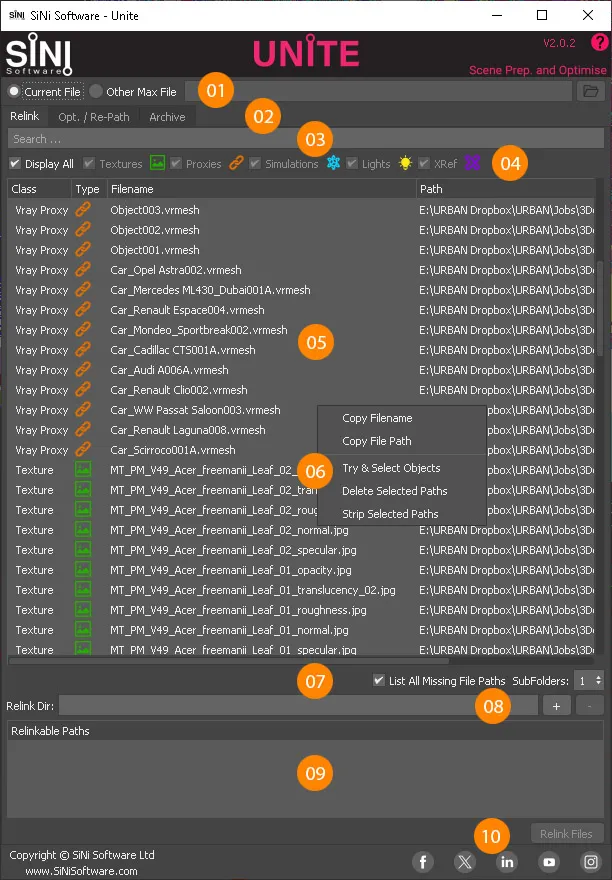Switch to the Relink tab

pyautogui.click(x=25, y=116)
